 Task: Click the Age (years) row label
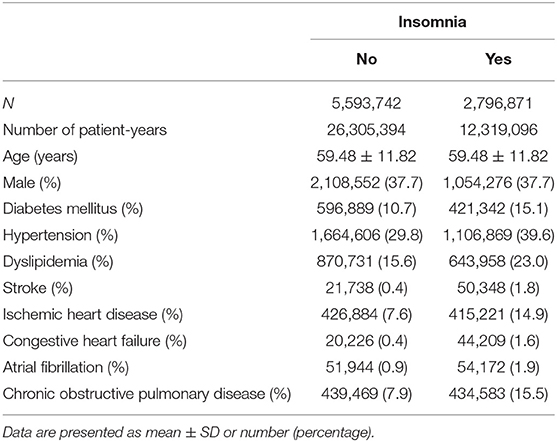(x=40, y=157)
